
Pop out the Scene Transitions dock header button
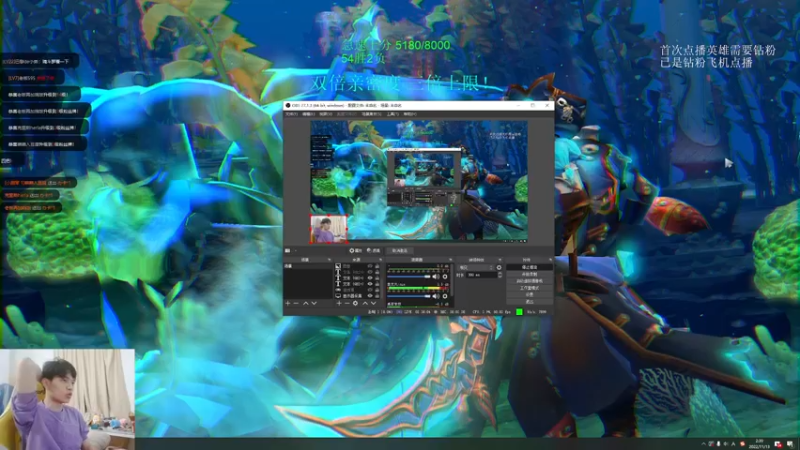pyautogui.click(x=500, y=260)
